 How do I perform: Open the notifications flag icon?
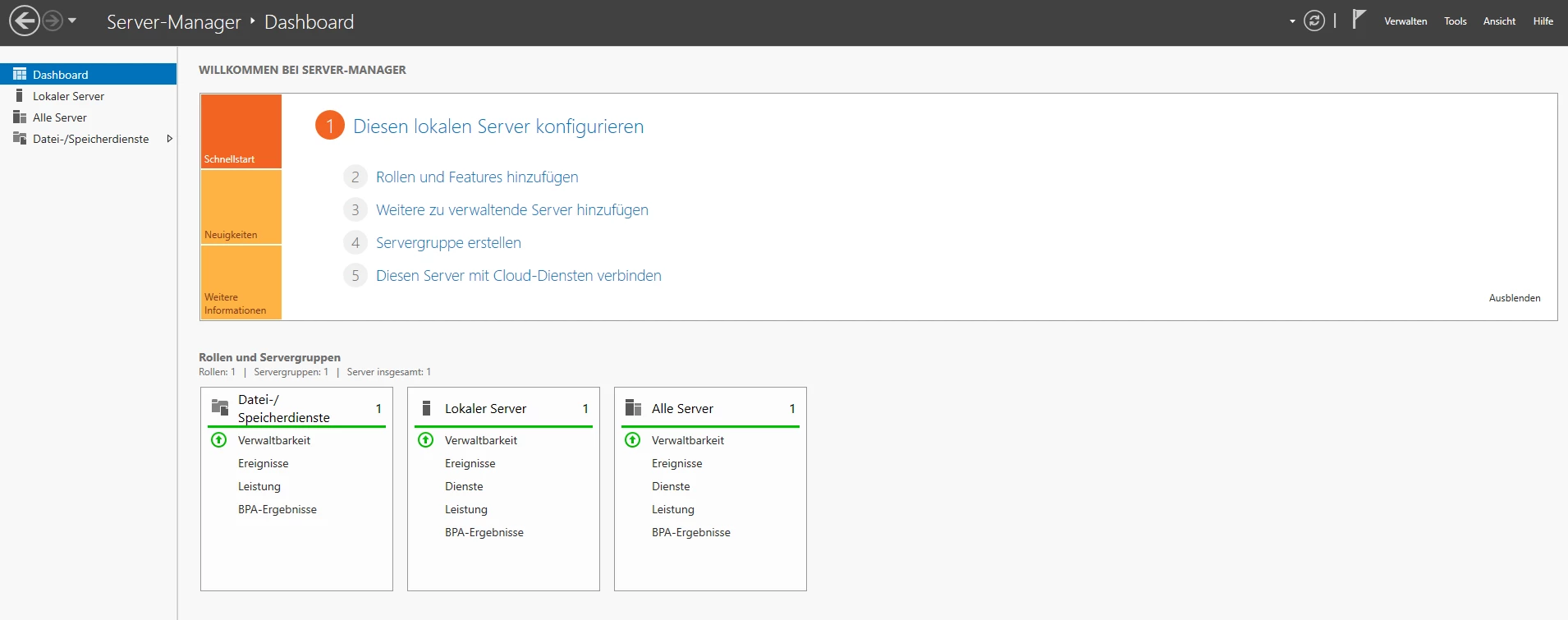click(x=1359, y=20)
